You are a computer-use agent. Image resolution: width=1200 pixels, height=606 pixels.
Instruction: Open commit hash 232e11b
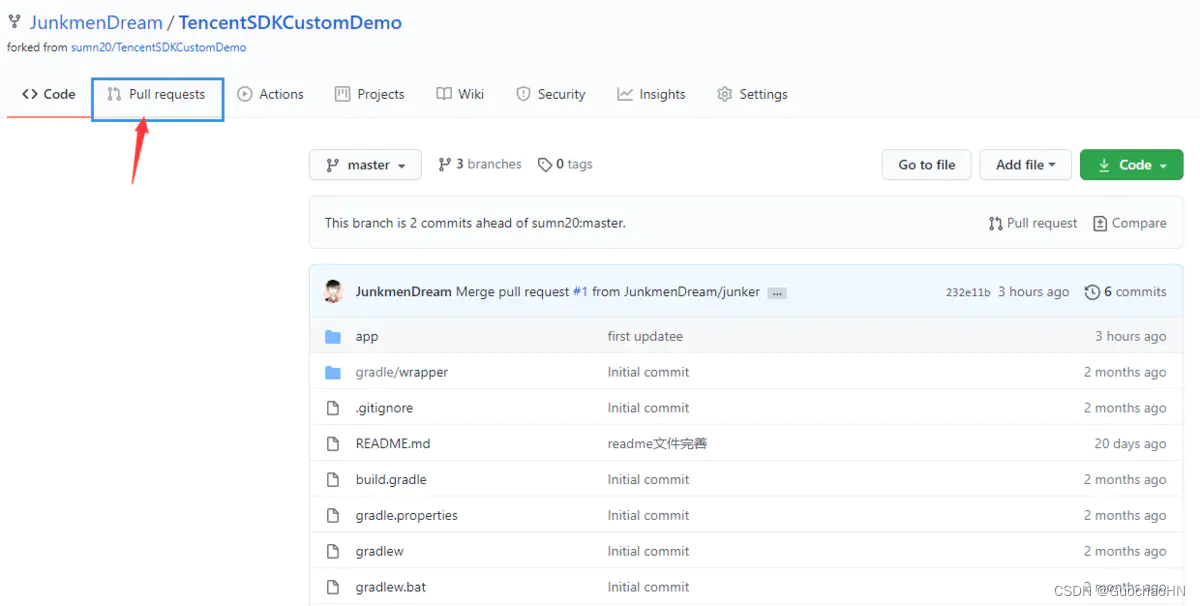968,292
